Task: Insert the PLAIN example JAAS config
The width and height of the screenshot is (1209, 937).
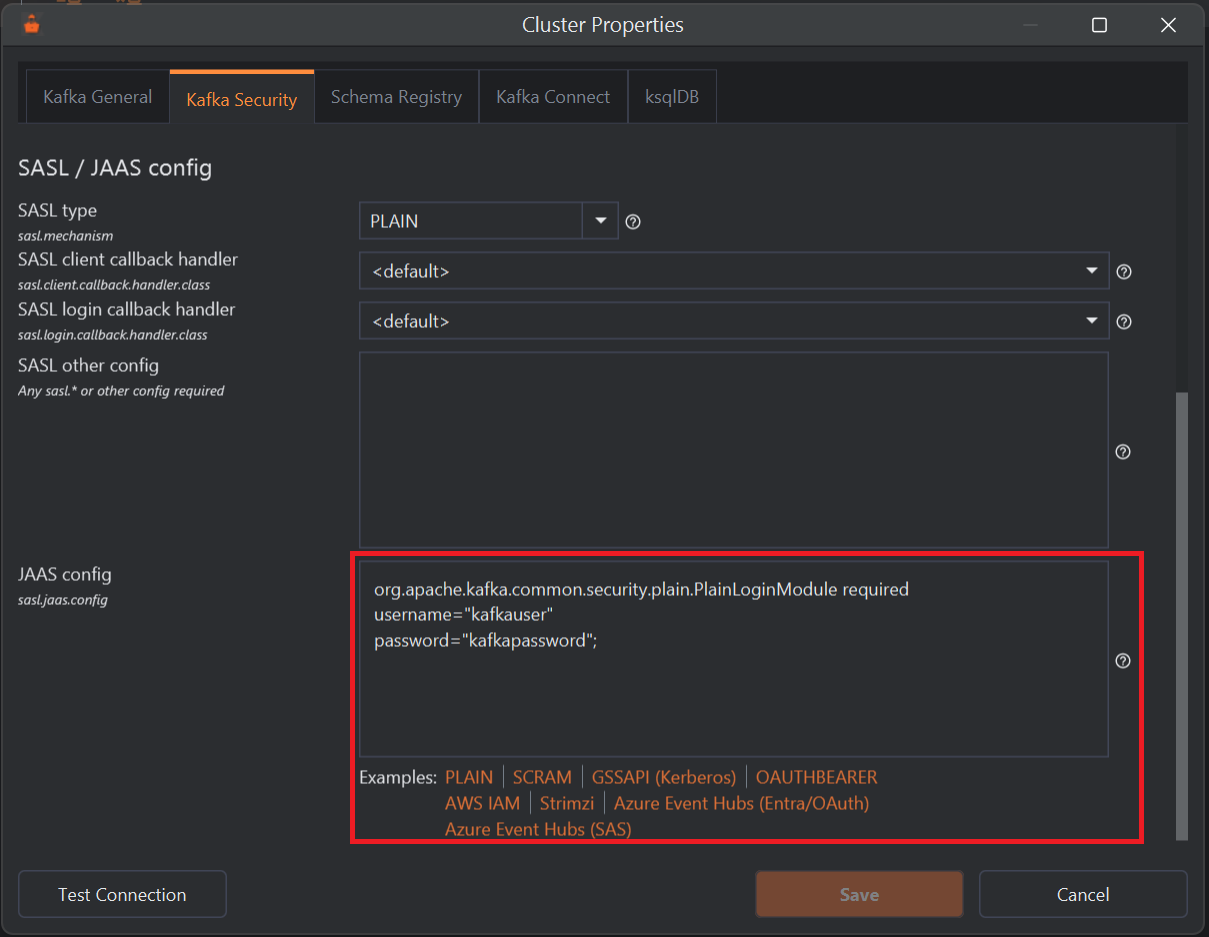Action: pos(469,777)
